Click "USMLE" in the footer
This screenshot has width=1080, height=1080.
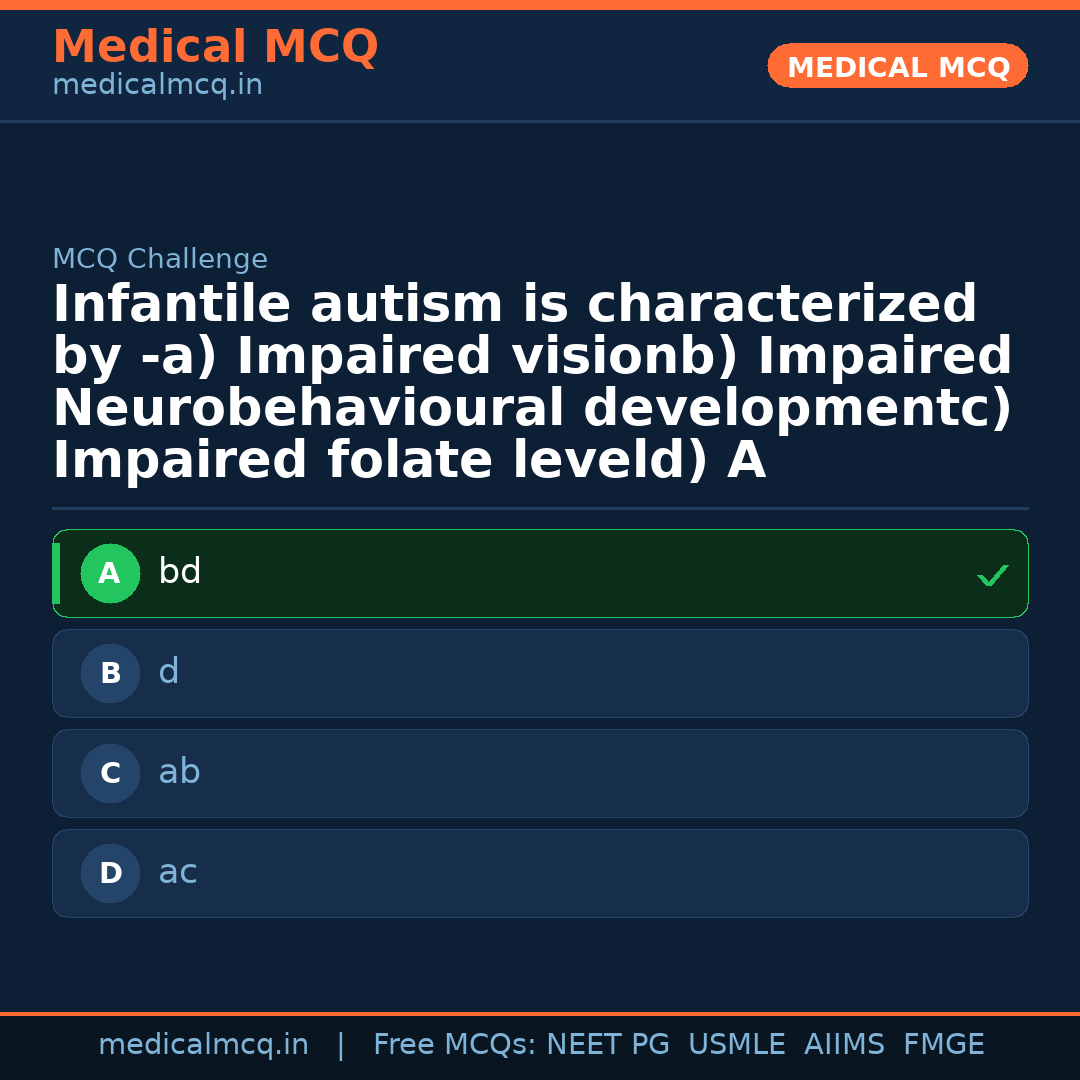[736, 1045]
